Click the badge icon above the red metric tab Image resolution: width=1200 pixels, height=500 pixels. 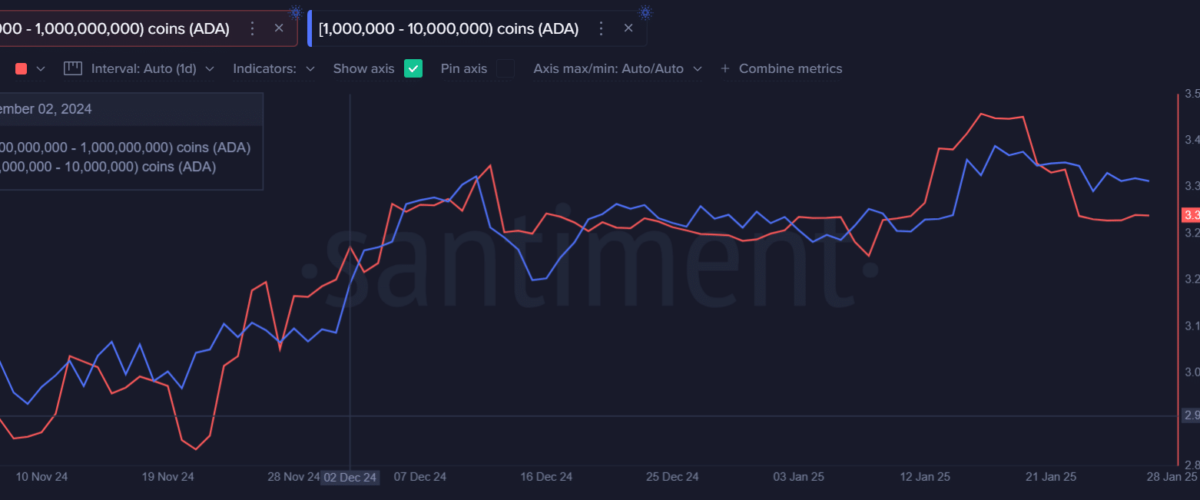coord(294,12)
